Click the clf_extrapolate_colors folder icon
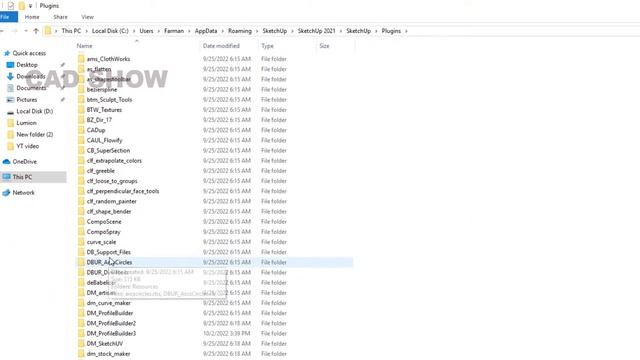Image resolution: width=640 pixels, height=360 pixels. click(81, 161)
